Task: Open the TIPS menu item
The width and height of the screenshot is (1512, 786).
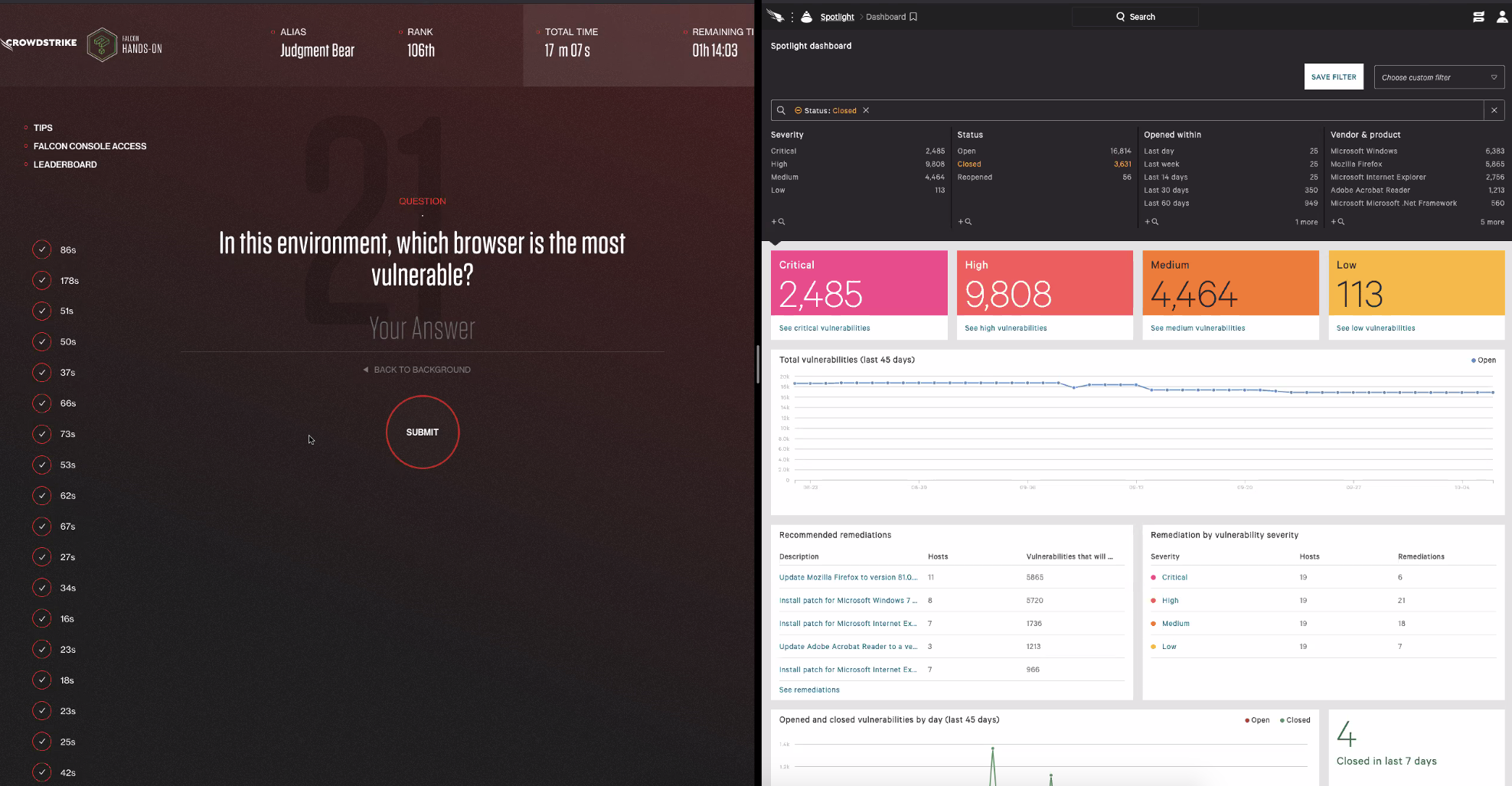Action: 43,128
